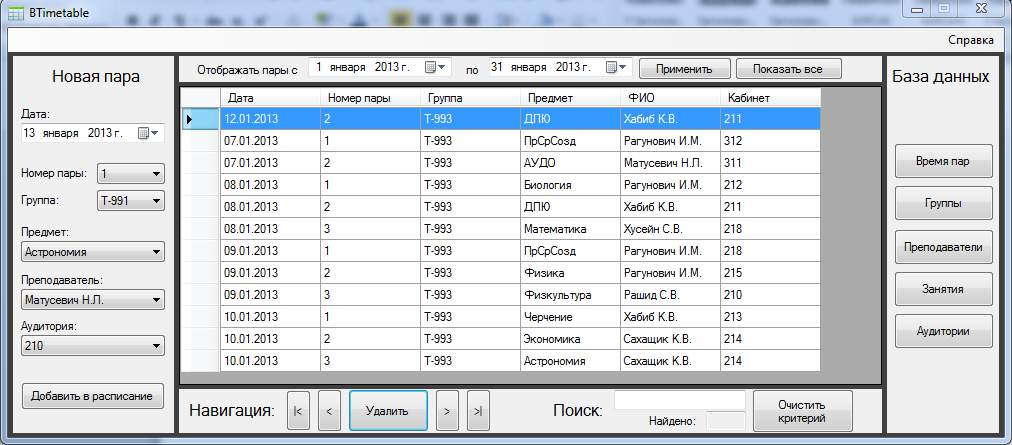Click the Рашид С.В. teacher cell
Viewport: 1012px width, 445px height.
point(671,295)
